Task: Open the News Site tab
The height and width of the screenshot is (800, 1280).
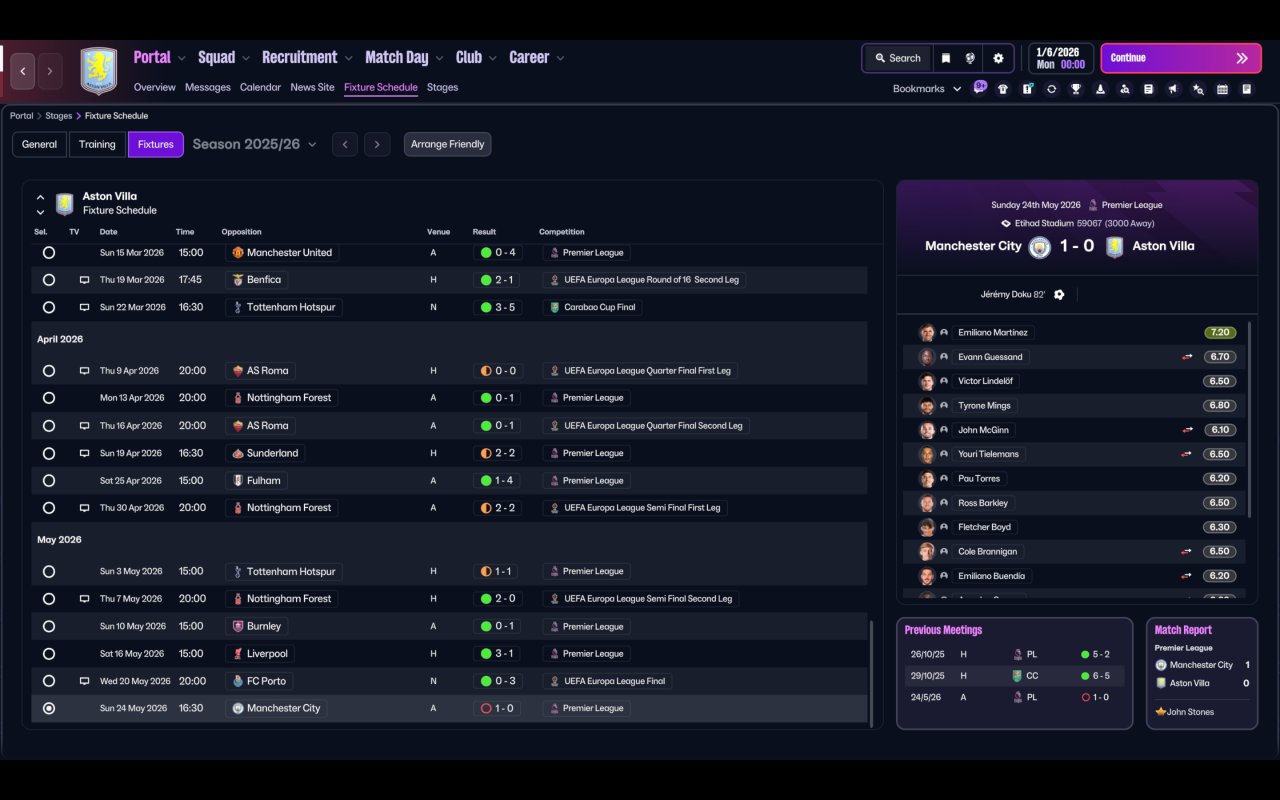Action: 312,87
